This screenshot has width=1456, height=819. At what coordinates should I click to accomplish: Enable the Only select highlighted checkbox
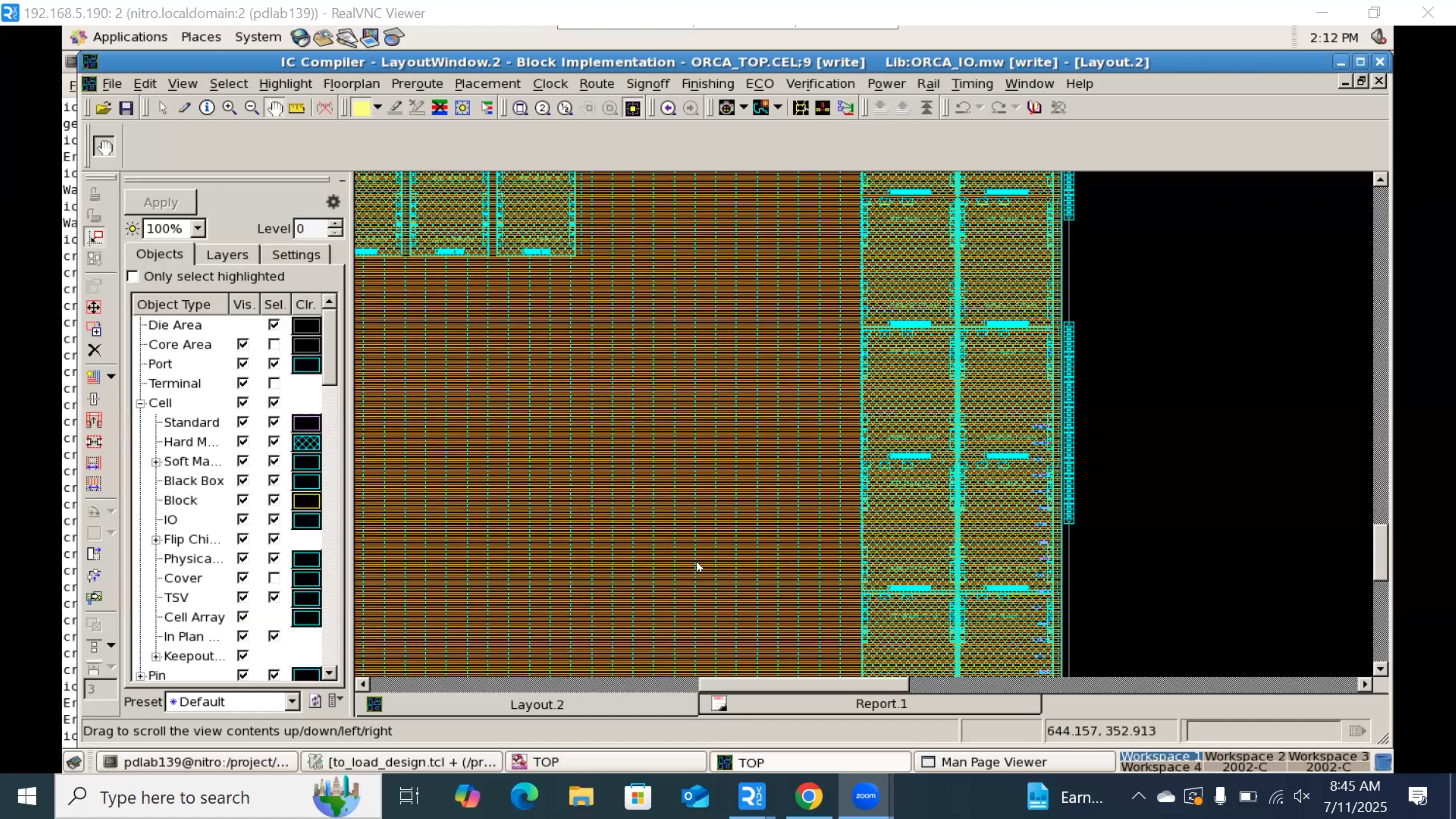click(x=133, y=276)
